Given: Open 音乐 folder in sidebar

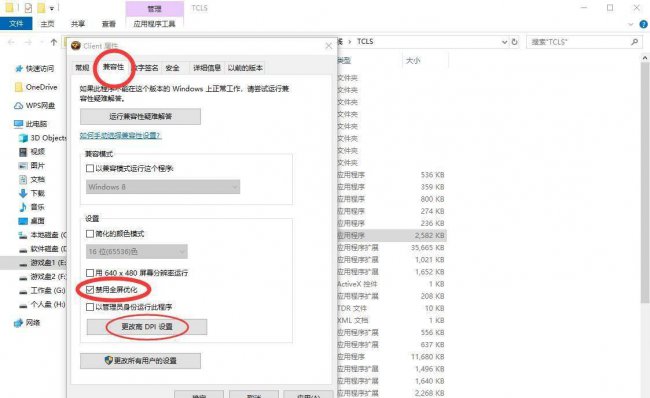Looking at the screenshot, I should 32,207.
